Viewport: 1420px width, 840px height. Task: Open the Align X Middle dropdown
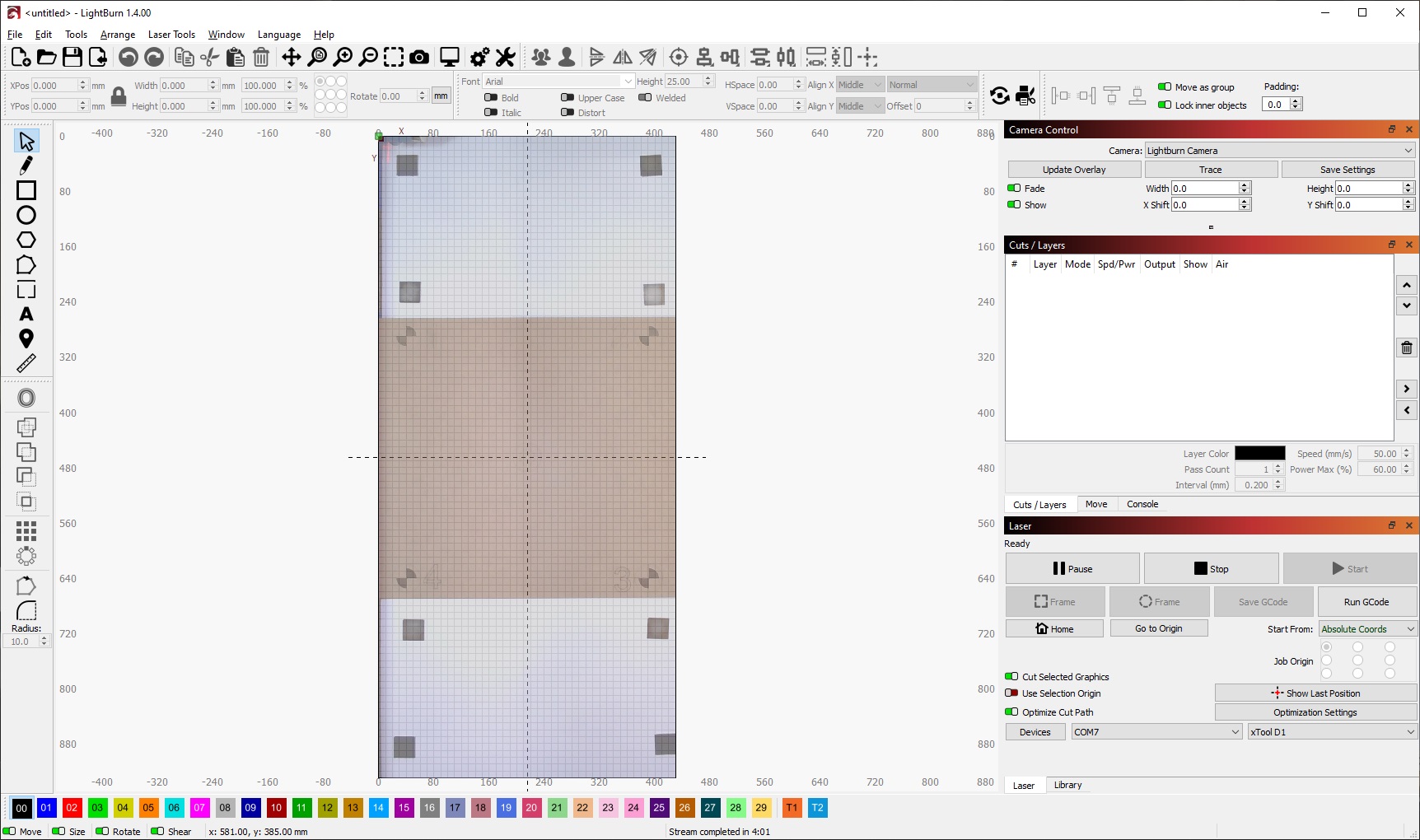[x=860, y=85]
